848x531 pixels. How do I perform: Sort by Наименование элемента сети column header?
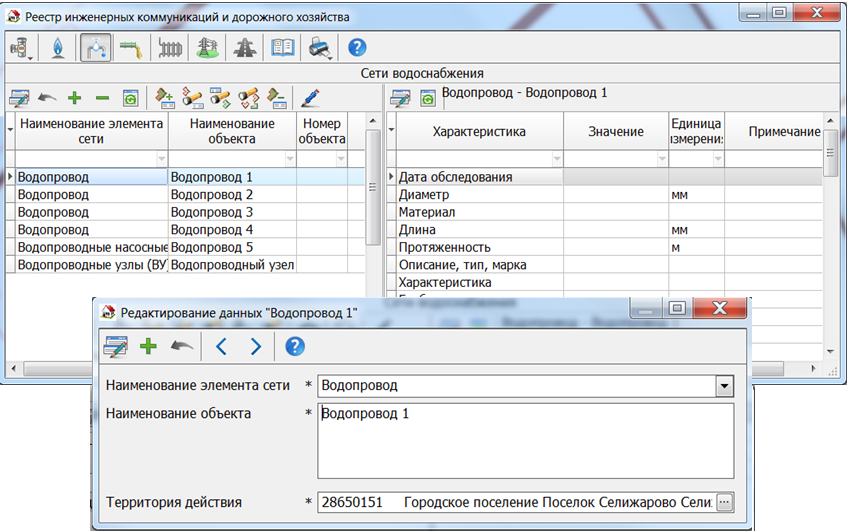click(91, 131)
